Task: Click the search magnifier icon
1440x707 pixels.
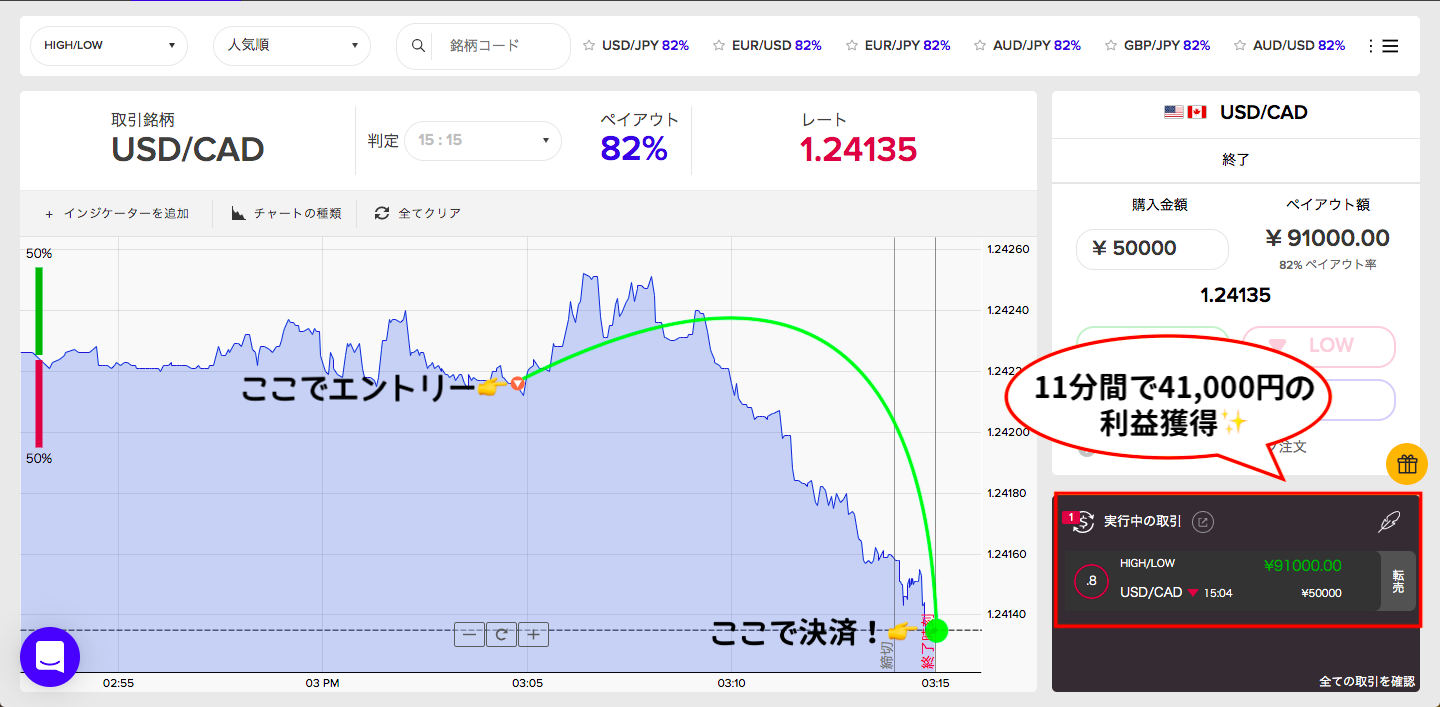Action: coord(419,46)
